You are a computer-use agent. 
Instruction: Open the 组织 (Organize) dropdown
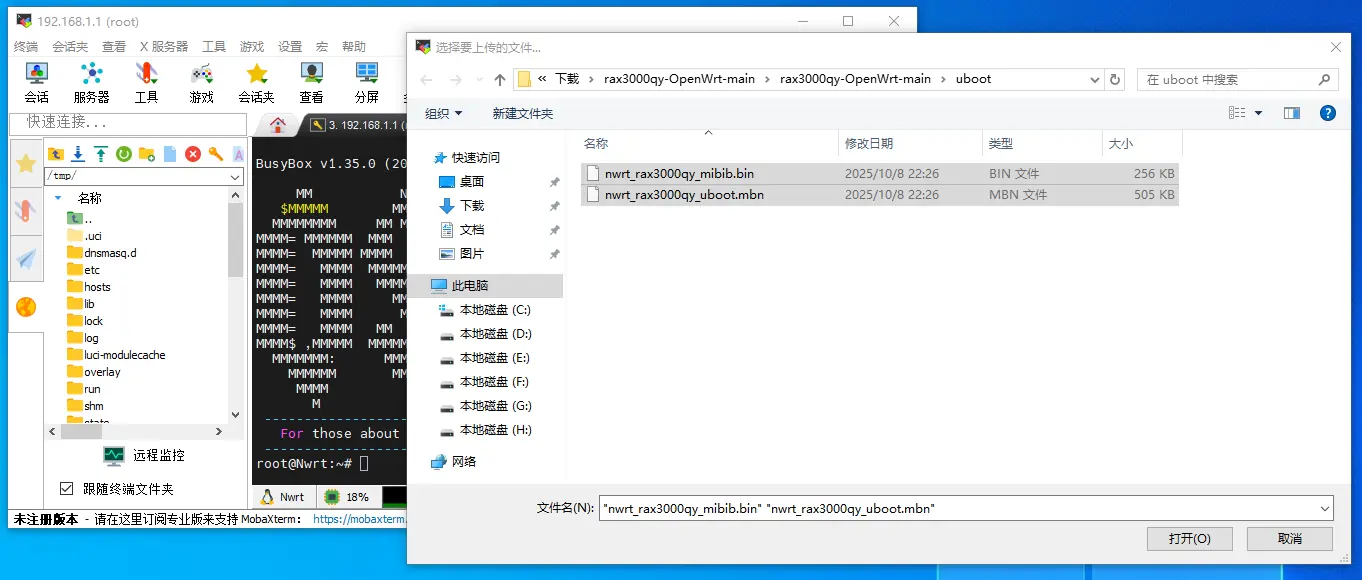(443, 113)
